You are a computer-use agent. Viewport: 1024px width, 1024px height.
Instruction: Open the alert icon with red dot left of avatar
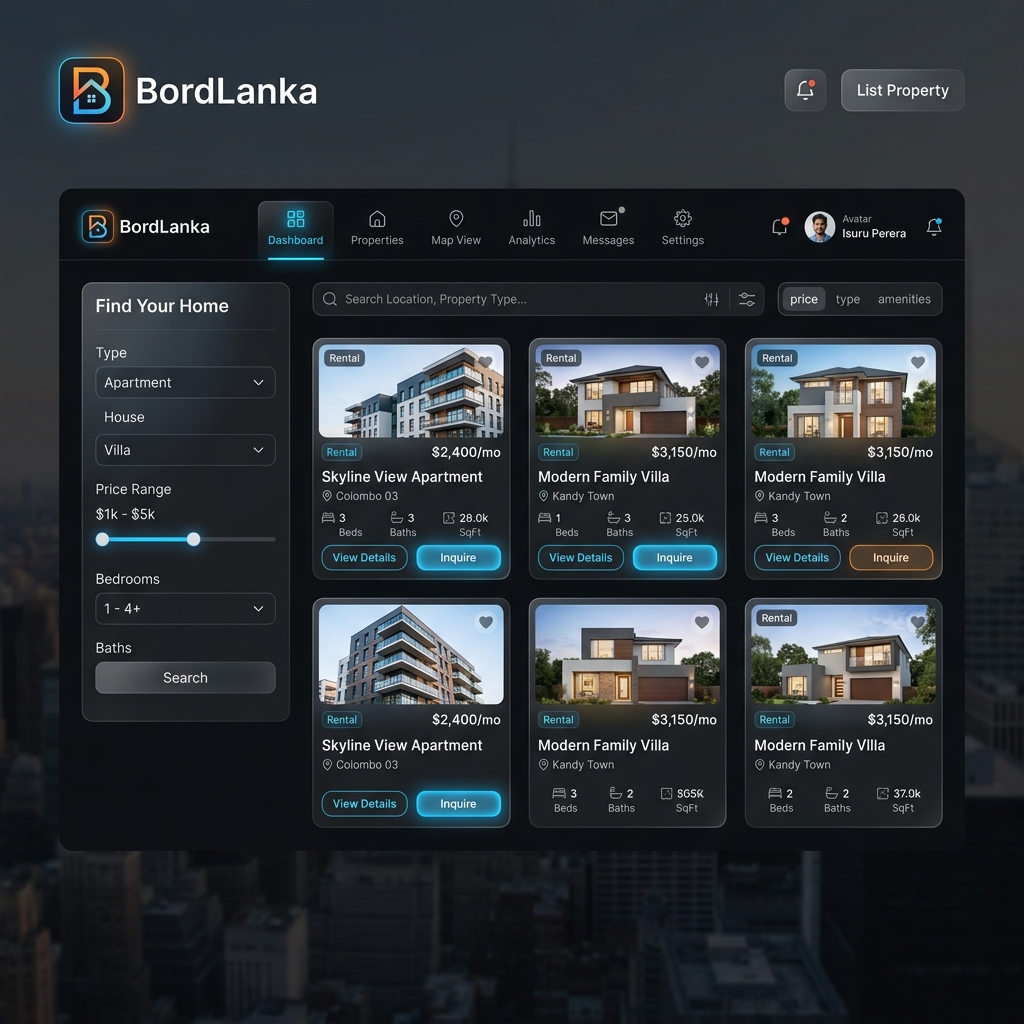pyautogui.click(x=780, y=226)
